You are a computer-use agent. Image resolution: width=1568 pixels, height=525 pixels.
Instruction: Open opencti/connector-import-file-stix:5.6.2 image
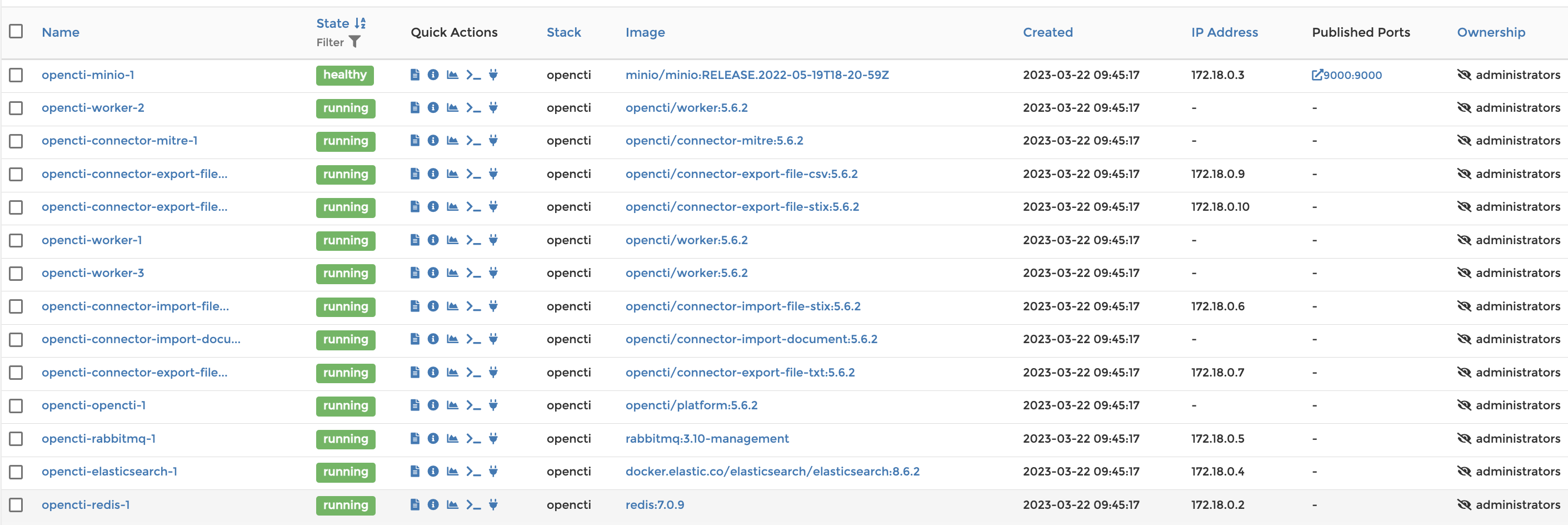click(743, 306)
